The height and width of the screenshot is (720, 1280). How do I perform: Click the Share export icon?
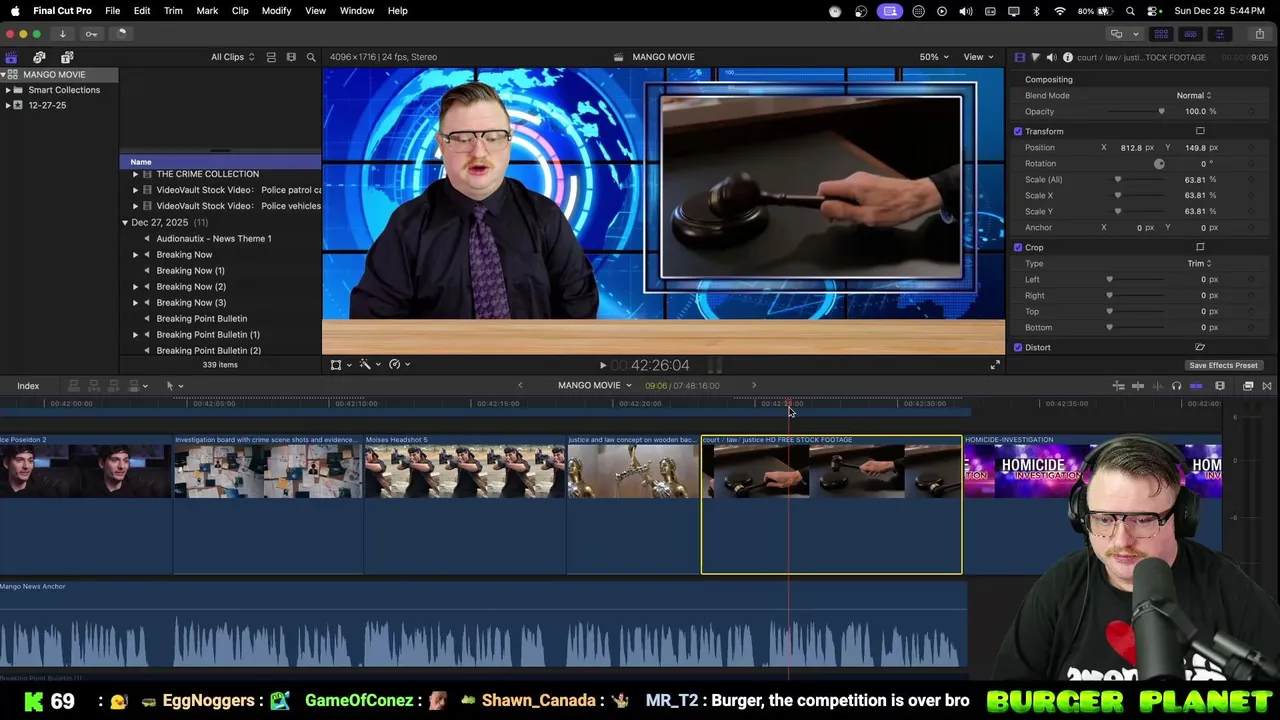(1259, 33)
